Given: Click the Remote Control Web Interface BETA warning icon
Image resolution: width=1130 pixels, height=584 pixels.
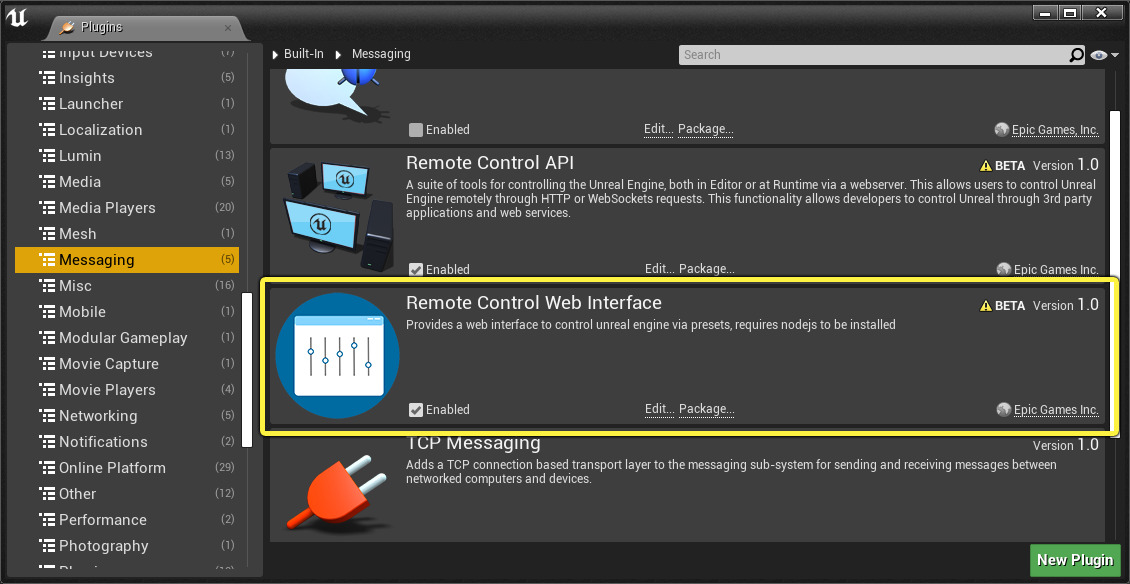Looking at the screenshot, I should [x=986, y=306].
